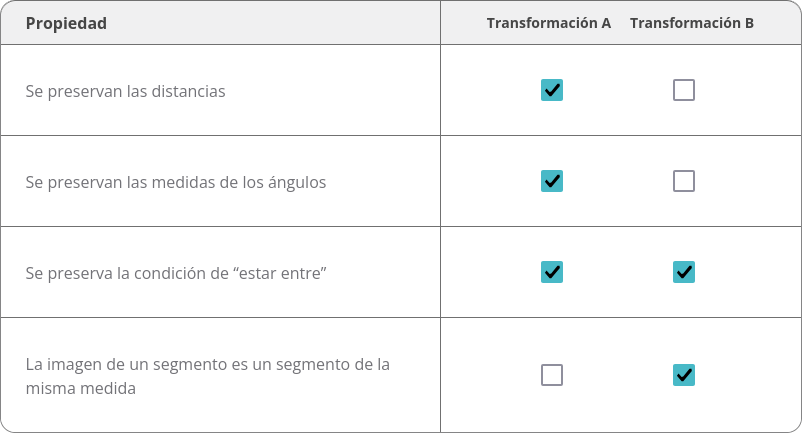This screenshot has width=802, height=433.
Task: Toggle Transformación A checkbox for “estar entre” row
Action: (x=552, y=272)
